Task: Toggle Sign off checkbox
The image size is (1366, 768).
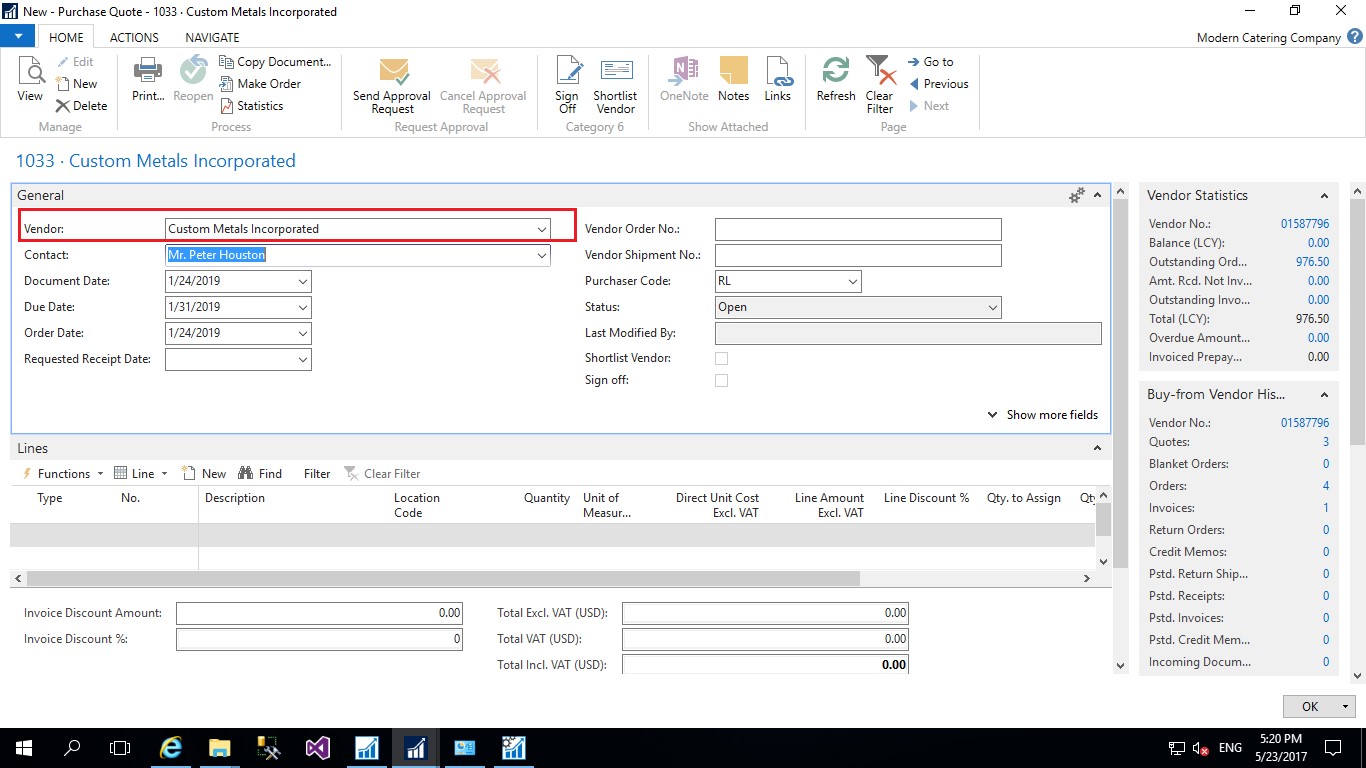Action: click(721, 380)
